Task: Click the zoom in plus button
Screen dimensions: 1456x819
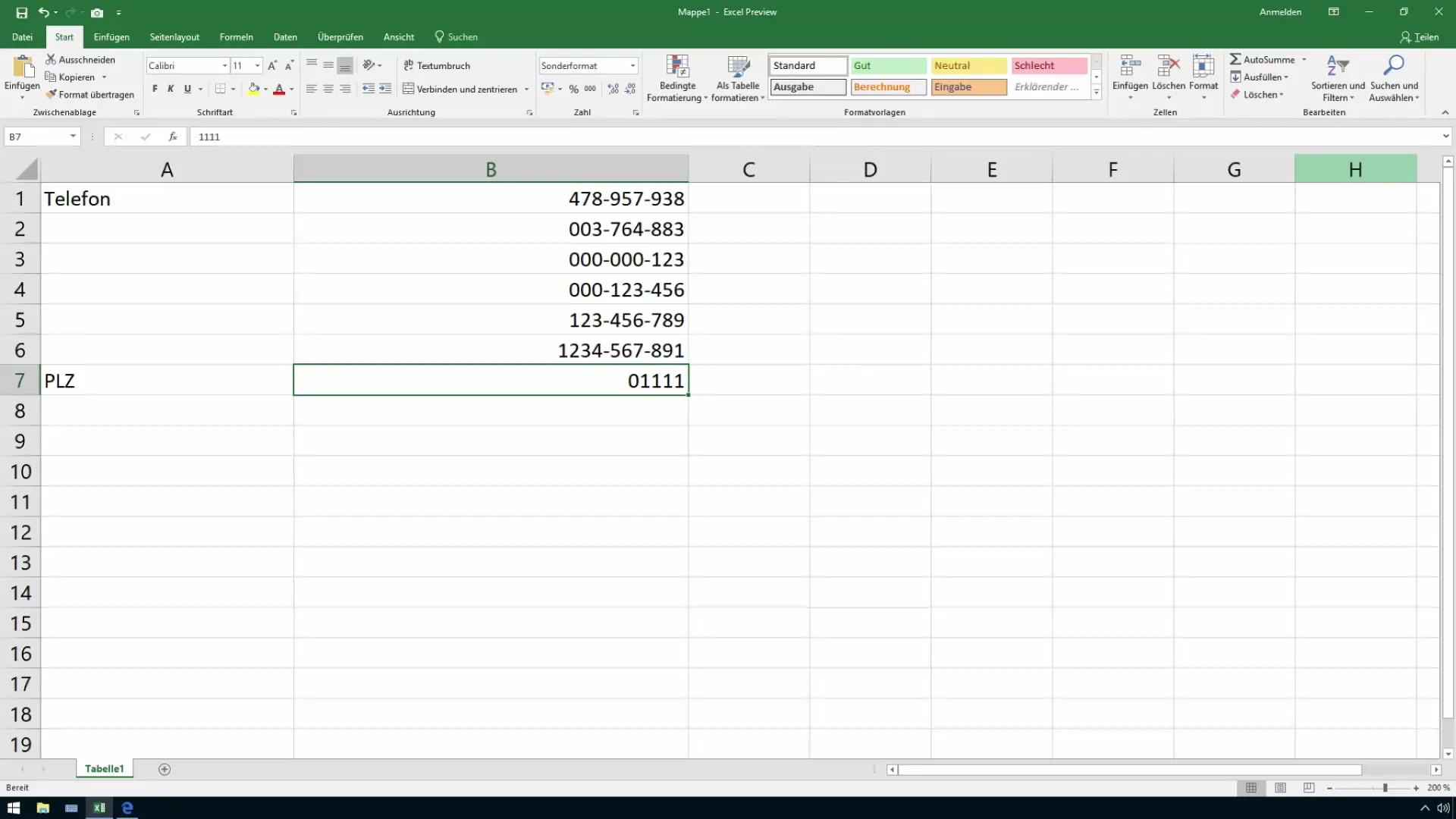Action: [1416, 788]
